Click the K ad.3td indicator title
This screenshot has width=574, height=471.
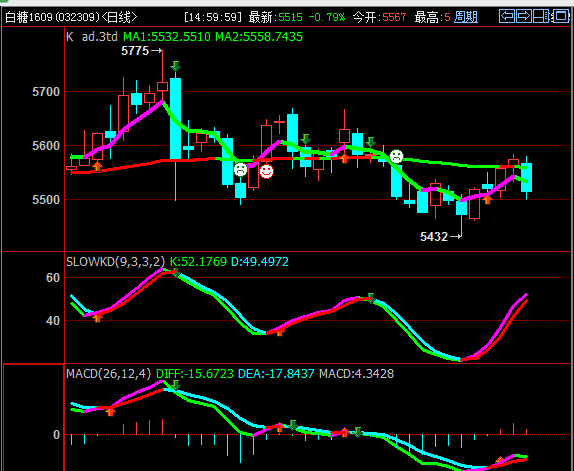[x=92, y=37]
